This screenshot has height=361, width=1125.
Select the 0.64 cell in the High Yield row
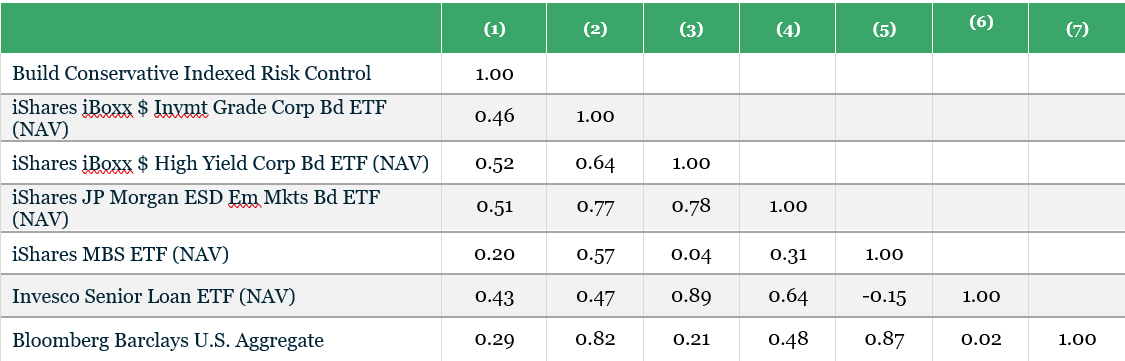pyautogui.click(x=595, y=163)
